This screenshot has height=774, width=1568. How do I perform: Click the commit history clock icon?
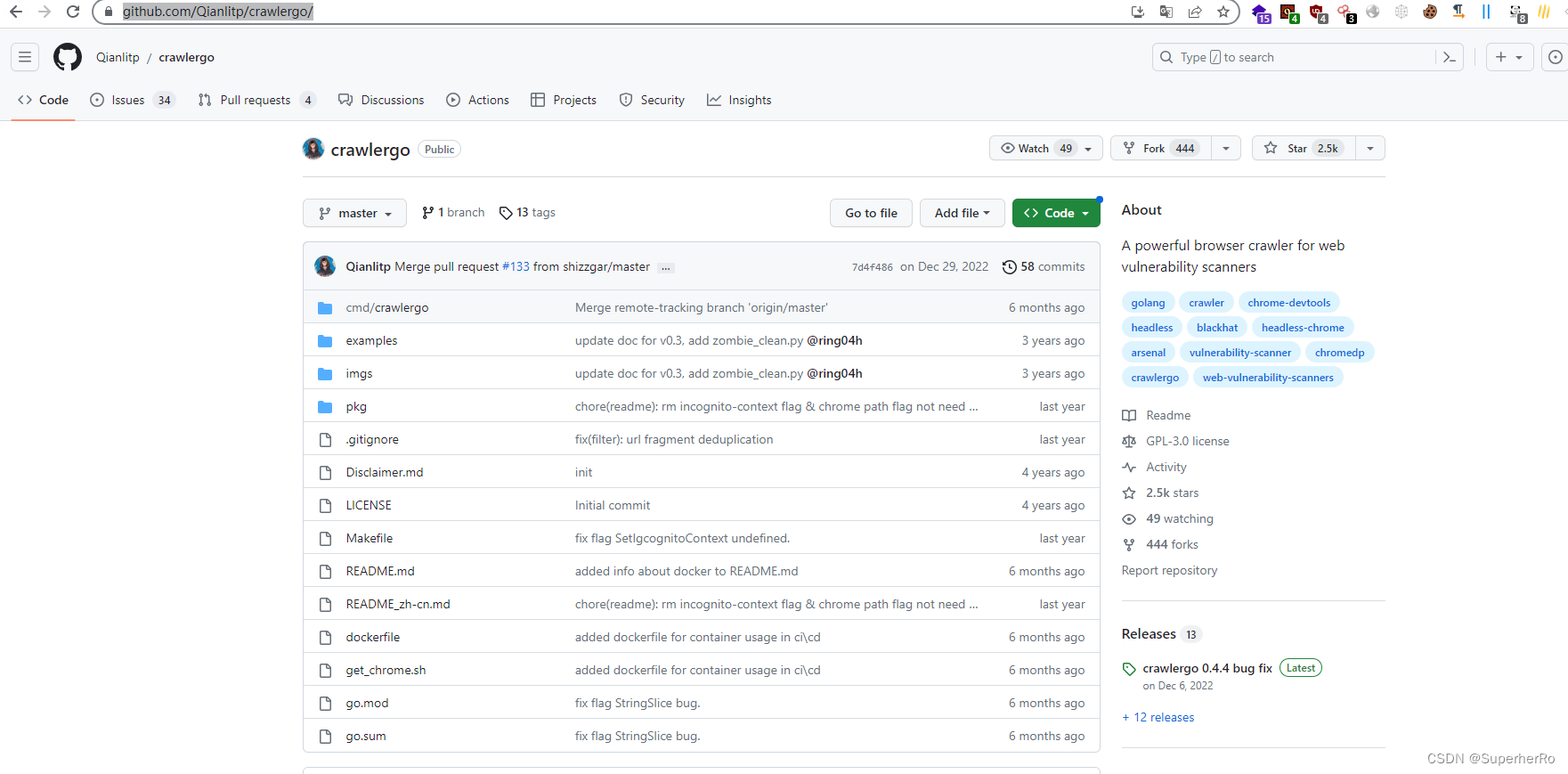tap(1010, 267)
